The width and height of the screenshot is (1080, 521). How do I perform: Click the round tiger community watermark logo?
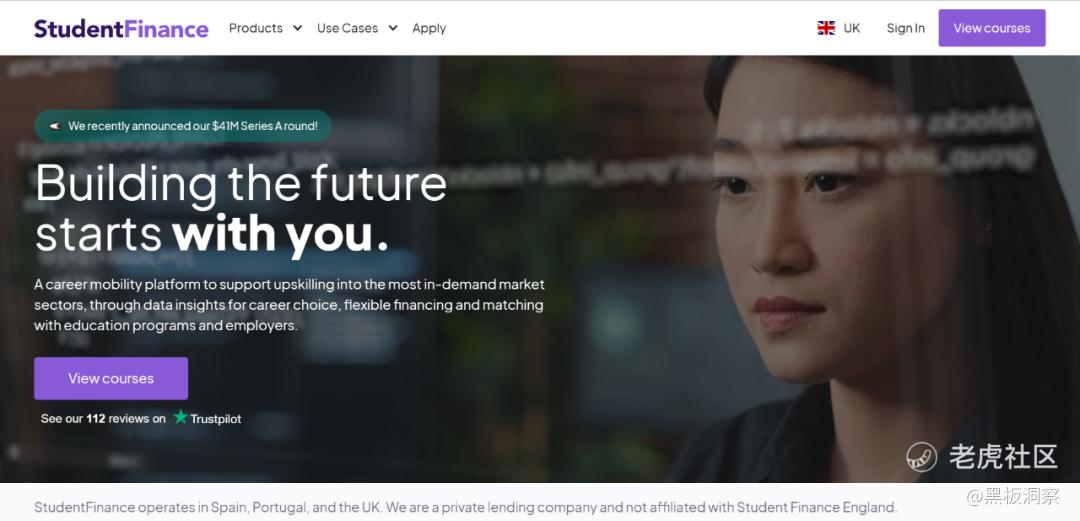pos(922,457)
